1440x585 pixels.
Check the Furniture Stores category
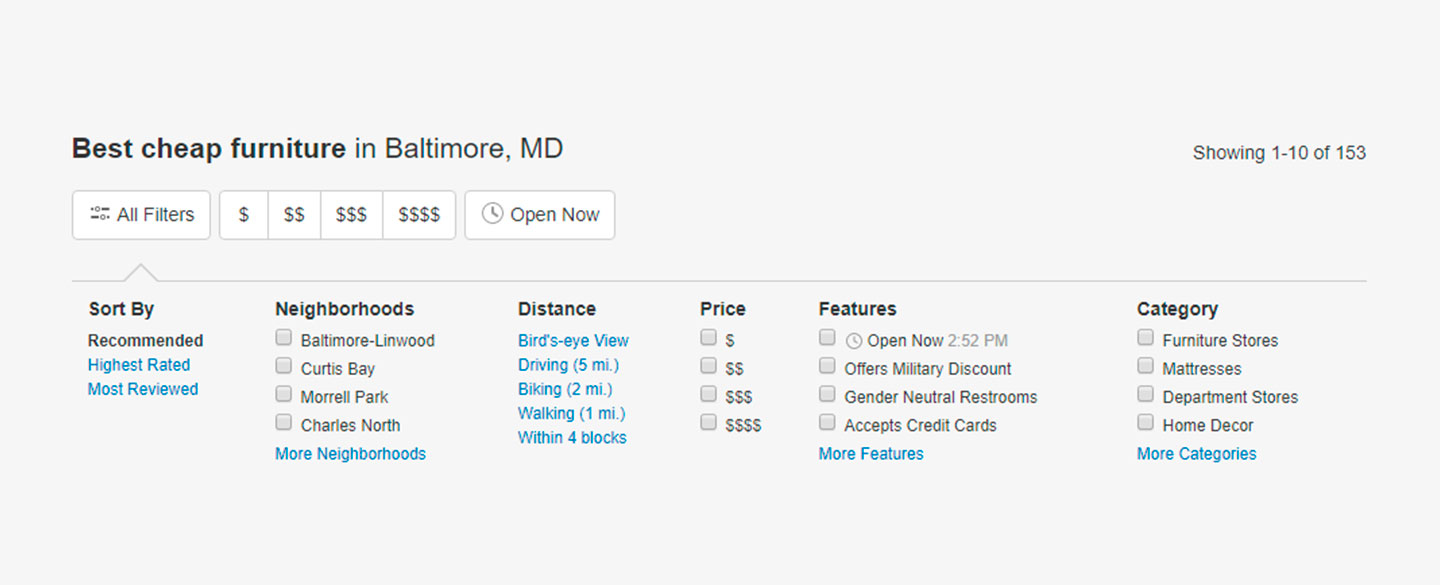(1145, 338)
